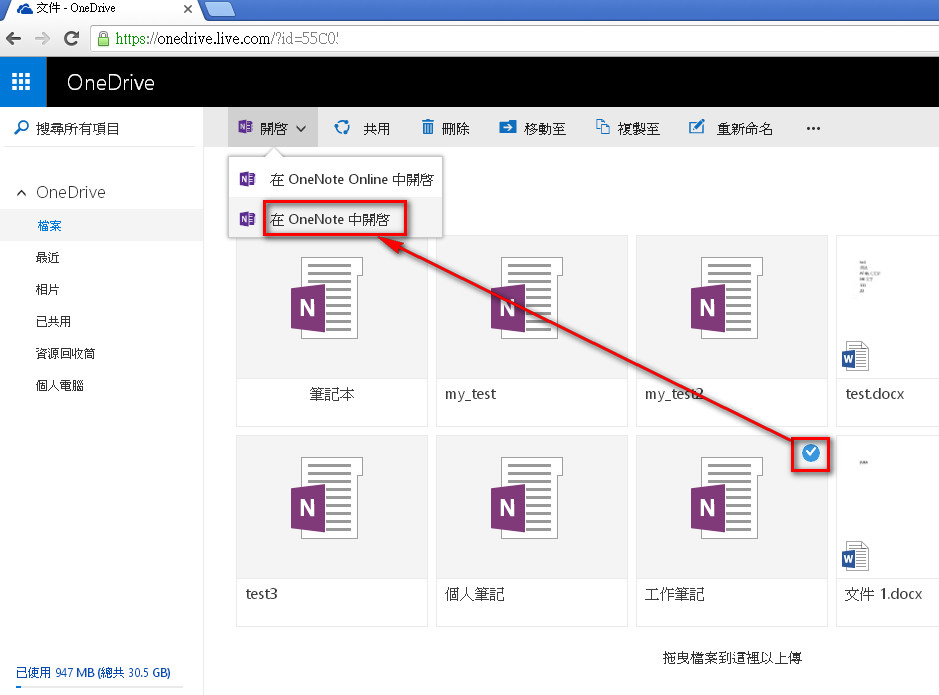Viewport: 939px width, 695px height.
Task: Open 個人電腦 in the sidebar
Action: point(59,386)
